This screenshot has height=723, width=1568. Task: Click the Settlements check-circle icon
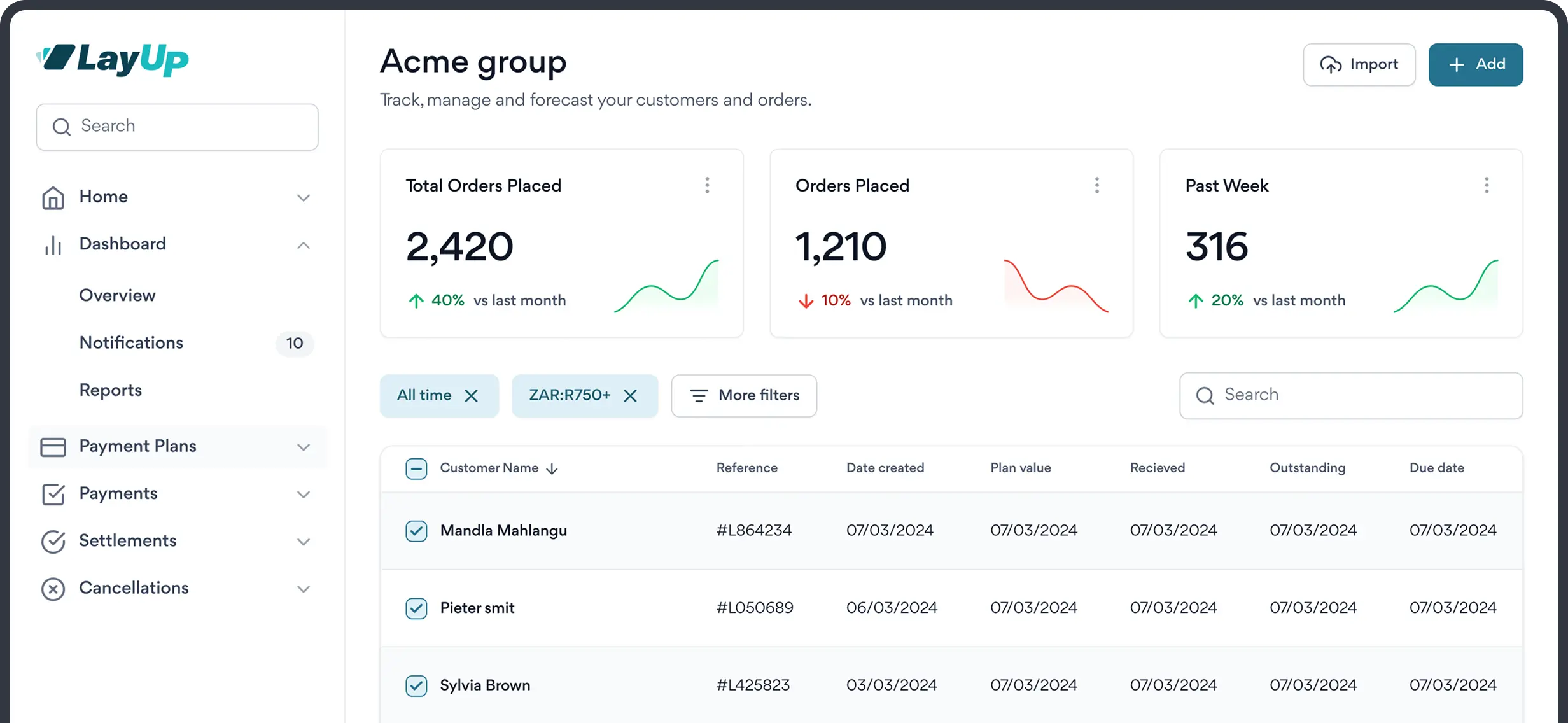53,541
